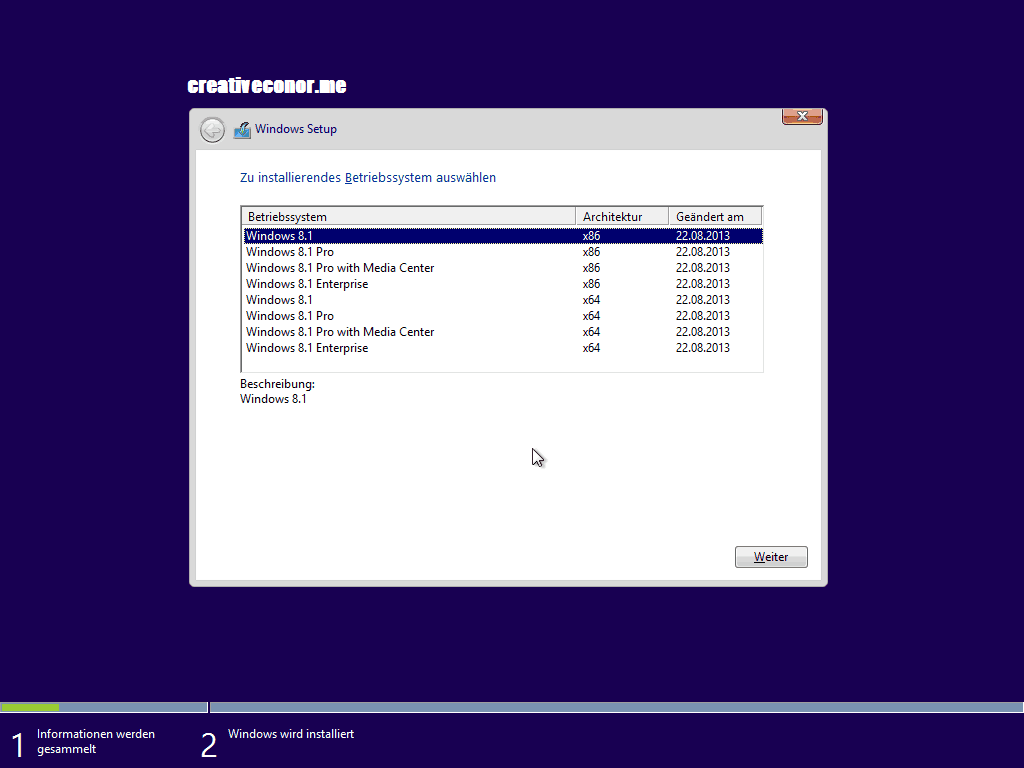Select Windows 8.1 Pro with Media Center x64
1024x768 pixels.
click(503, 332)
